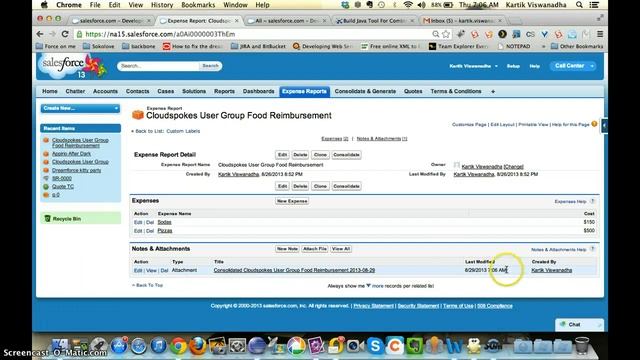Image resolution: width=640 pixels, height=360 pixels.
Task: Open the Consolidated Cloudspokes attachment link
Action: [x=294, y=270]
